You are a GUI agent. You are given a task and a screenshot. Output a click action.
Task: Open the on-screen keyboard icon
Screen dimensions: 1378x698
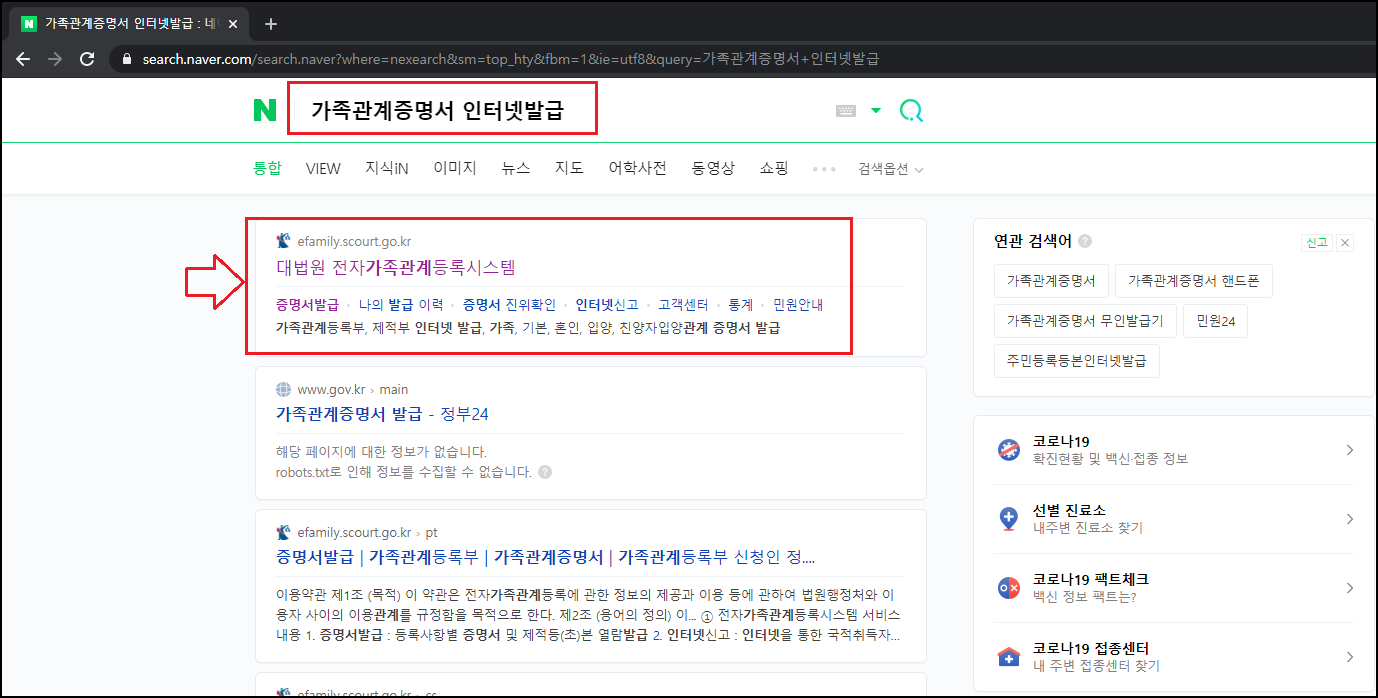(846, 111)
